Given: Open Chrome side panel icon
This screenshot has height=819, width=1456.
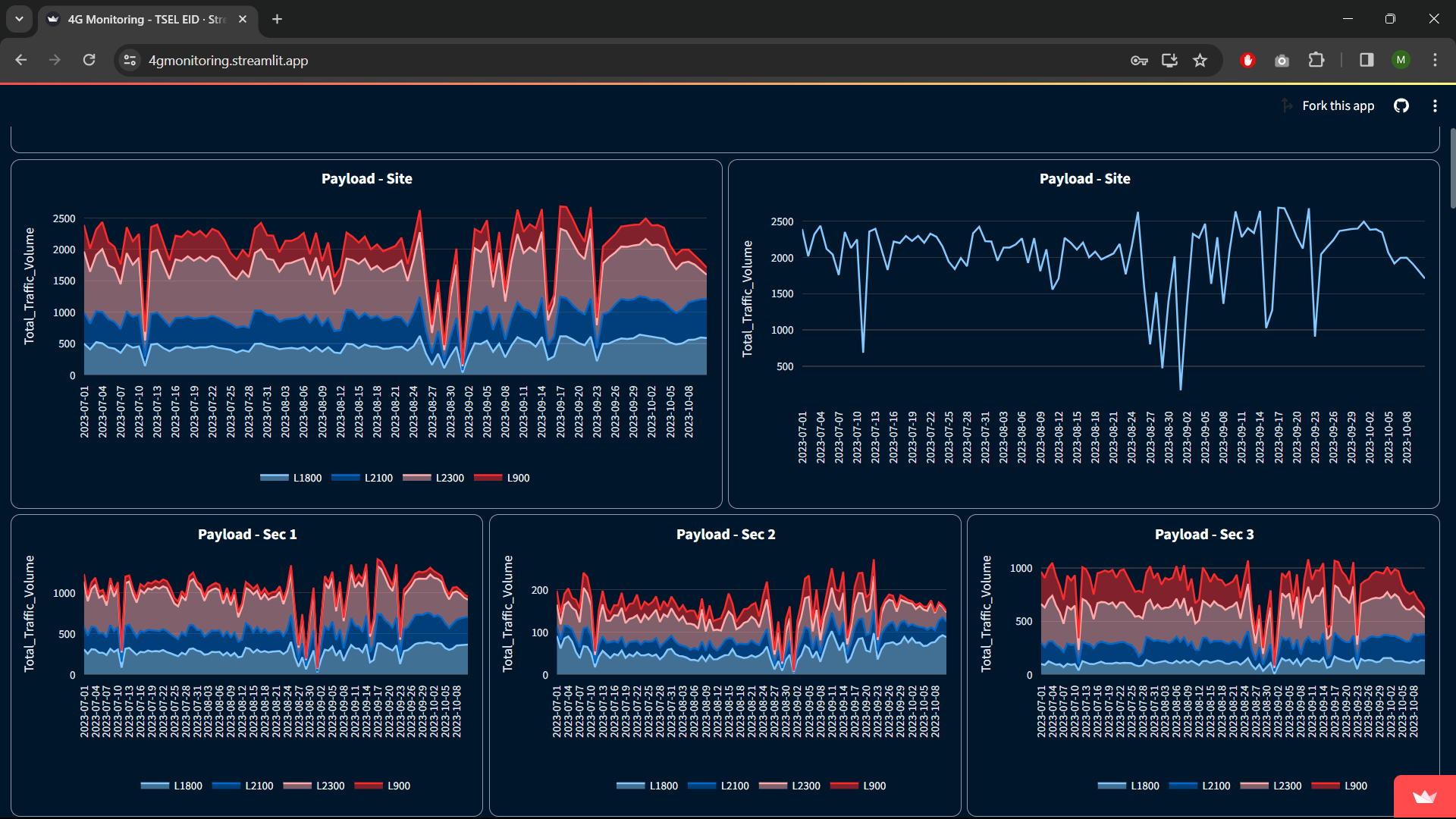Looking at the screenshot, I should (x=1367, y=61).
